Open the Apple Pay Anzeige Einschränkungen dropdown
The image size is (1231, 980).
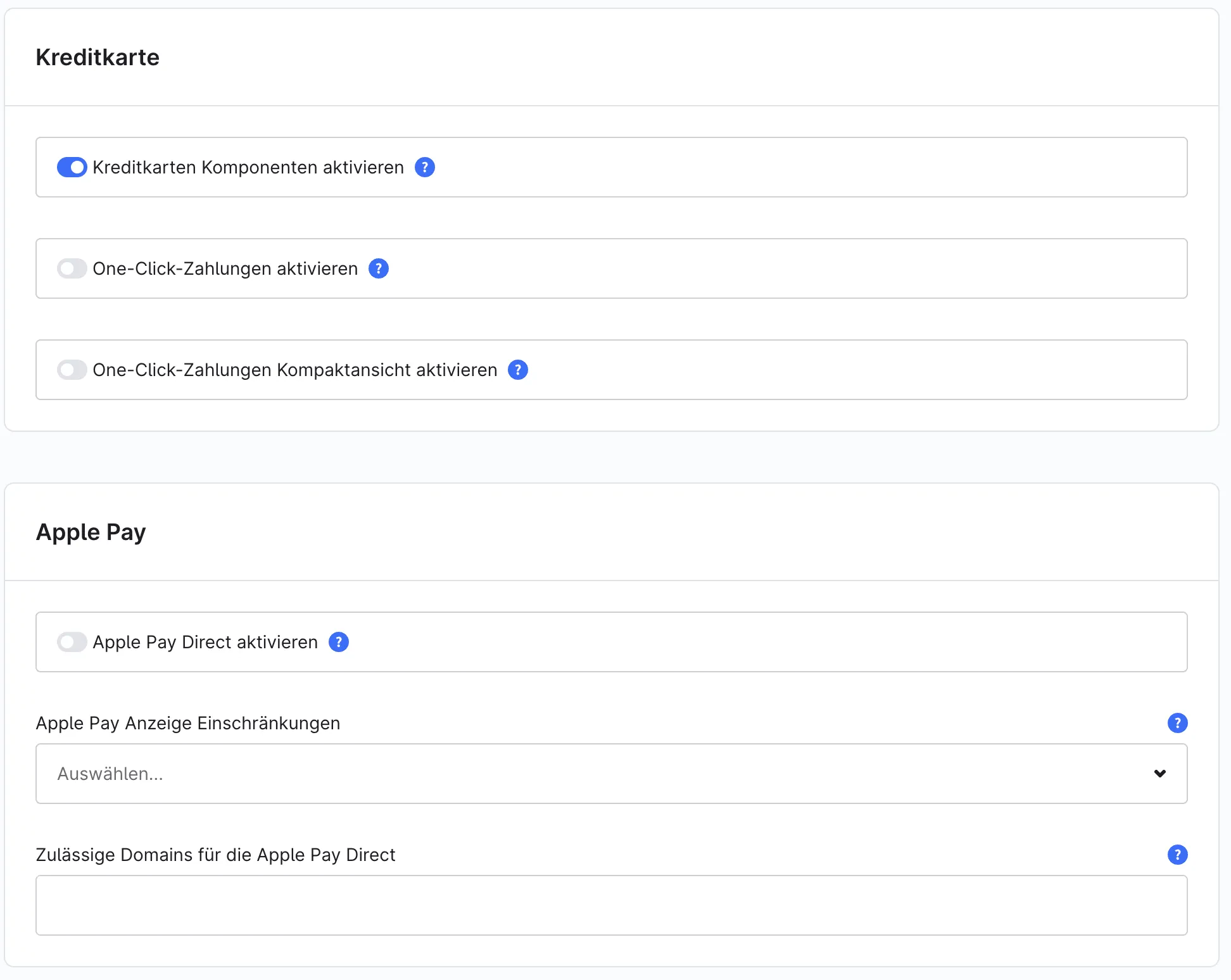(x=611, y=774)
